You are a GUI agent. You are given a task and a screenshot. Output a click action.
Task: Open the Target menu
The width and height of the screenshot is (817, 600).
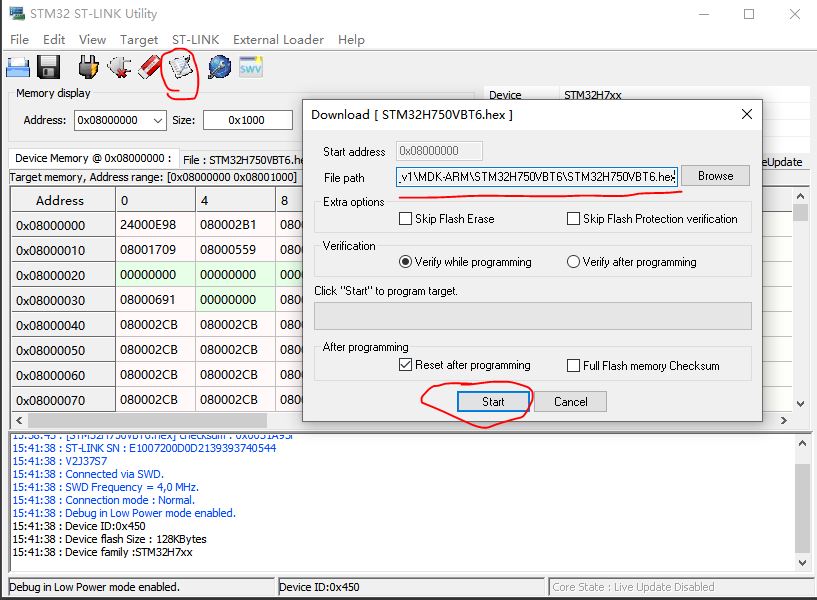click(x=139, y=40)
